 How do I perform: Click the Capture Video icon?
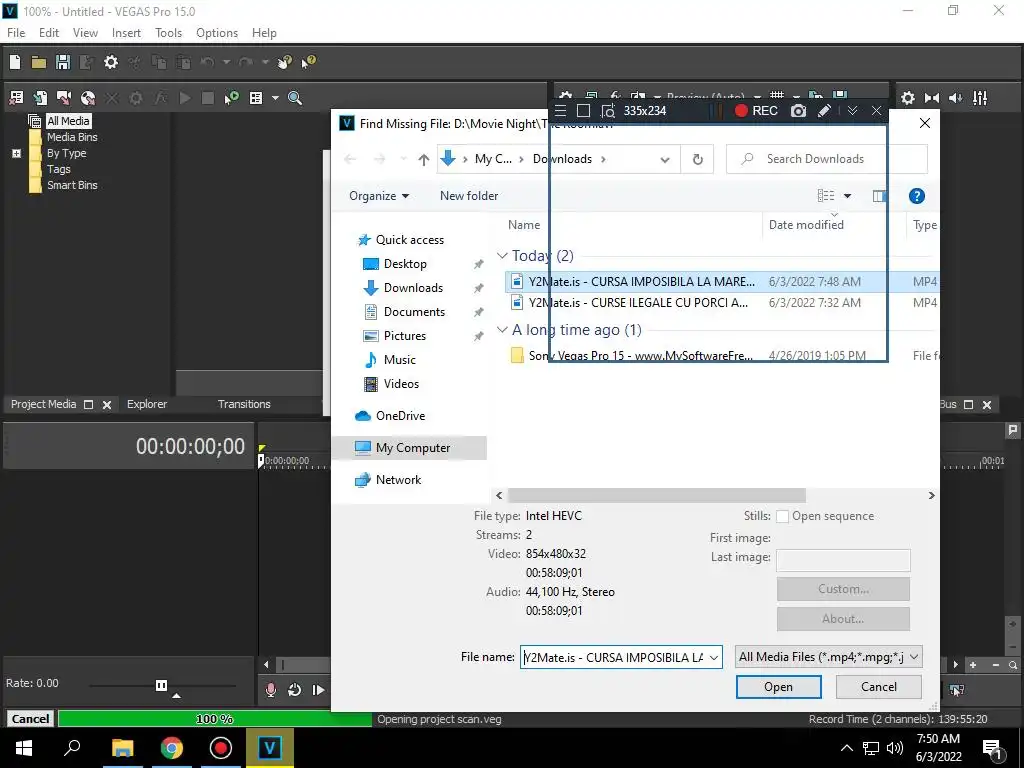click(63, 98)
